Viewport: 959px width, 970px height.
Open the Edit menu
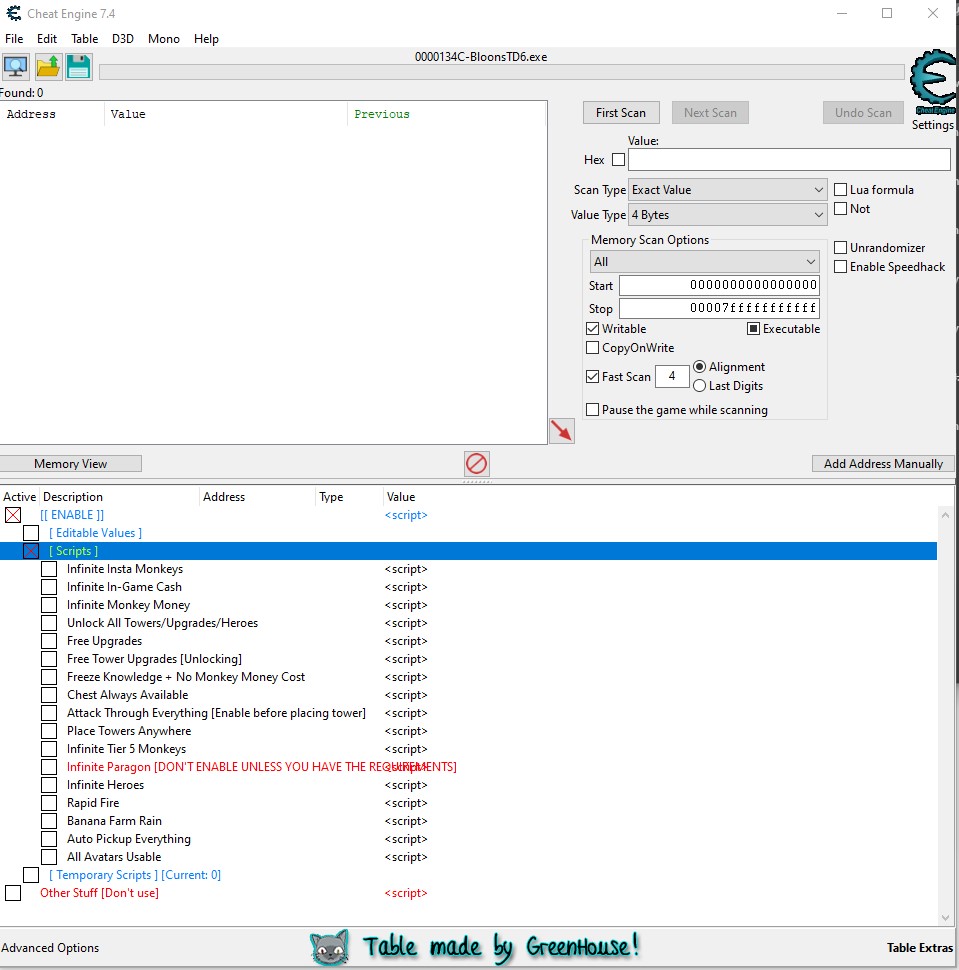pyautogui.click(x=47, y=38)
